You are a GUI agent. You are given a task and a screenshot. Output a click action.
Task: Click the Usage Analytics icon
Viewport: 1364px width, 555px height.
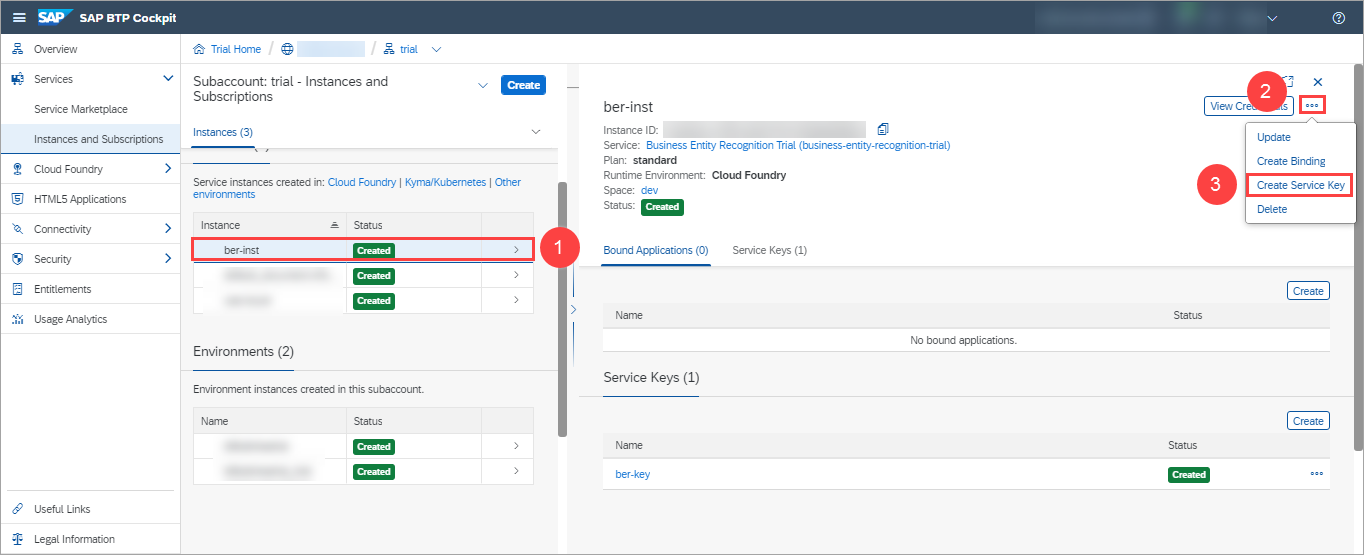coord(17,319)
